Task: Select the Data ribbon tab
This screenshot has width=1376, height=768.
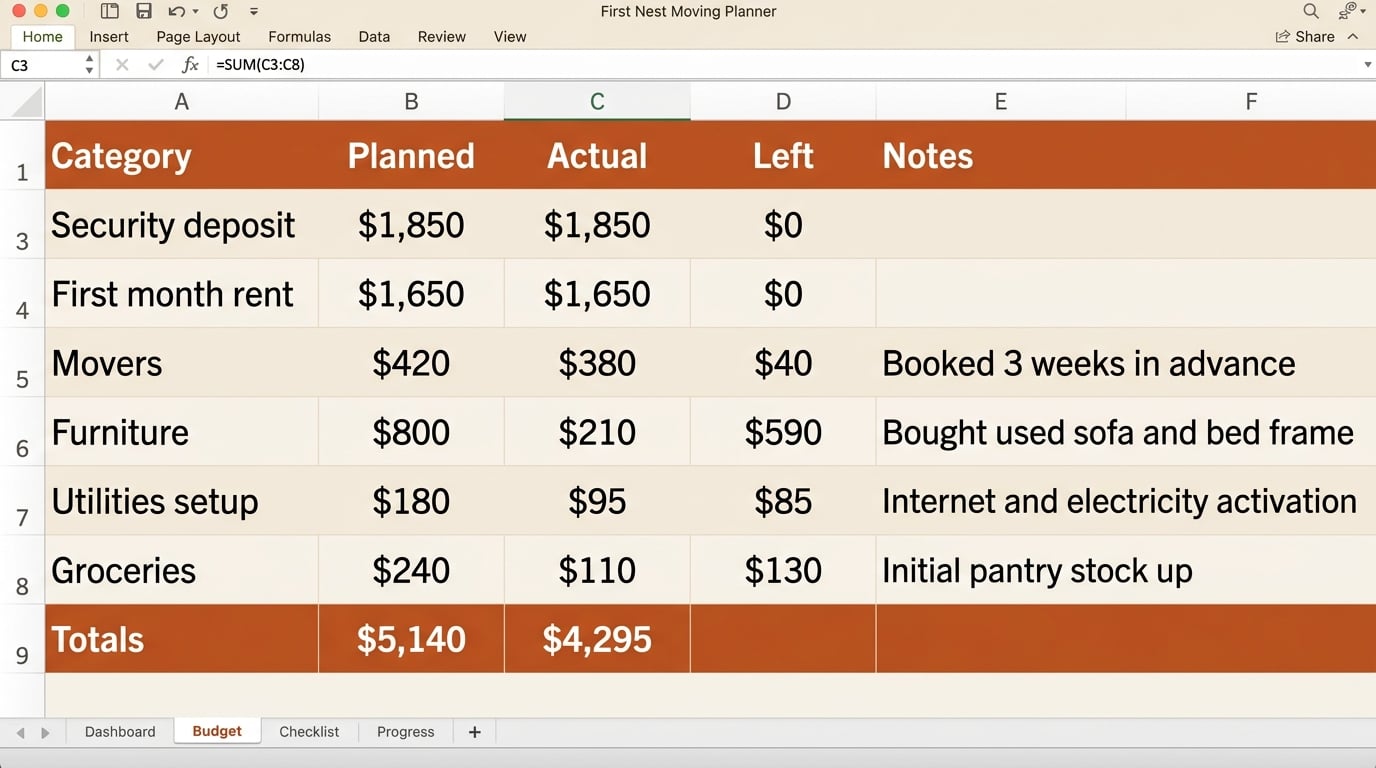Action: point(374,36)
